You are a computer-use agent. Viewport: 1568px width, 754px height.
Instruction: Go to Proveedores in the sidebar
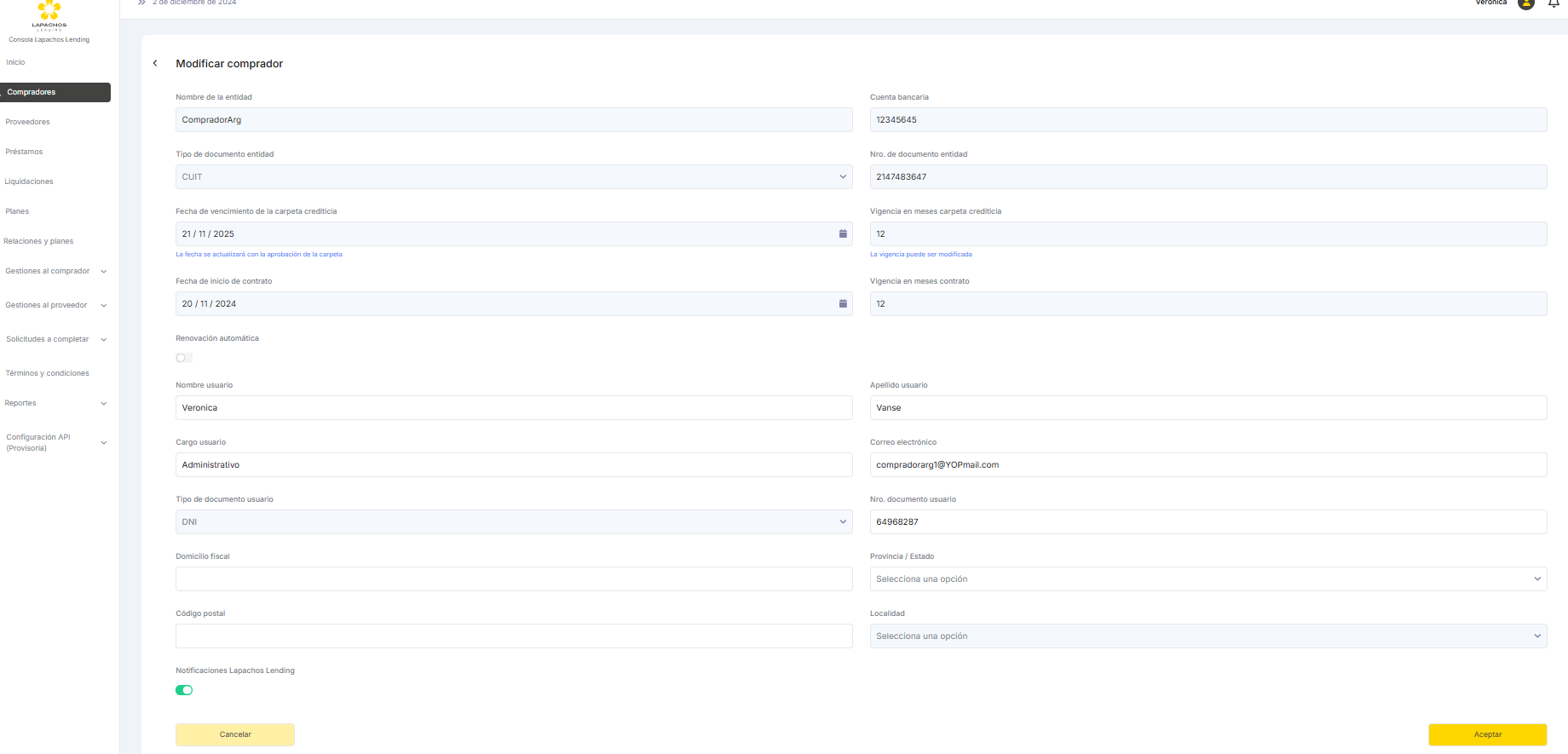pos(28,122)
